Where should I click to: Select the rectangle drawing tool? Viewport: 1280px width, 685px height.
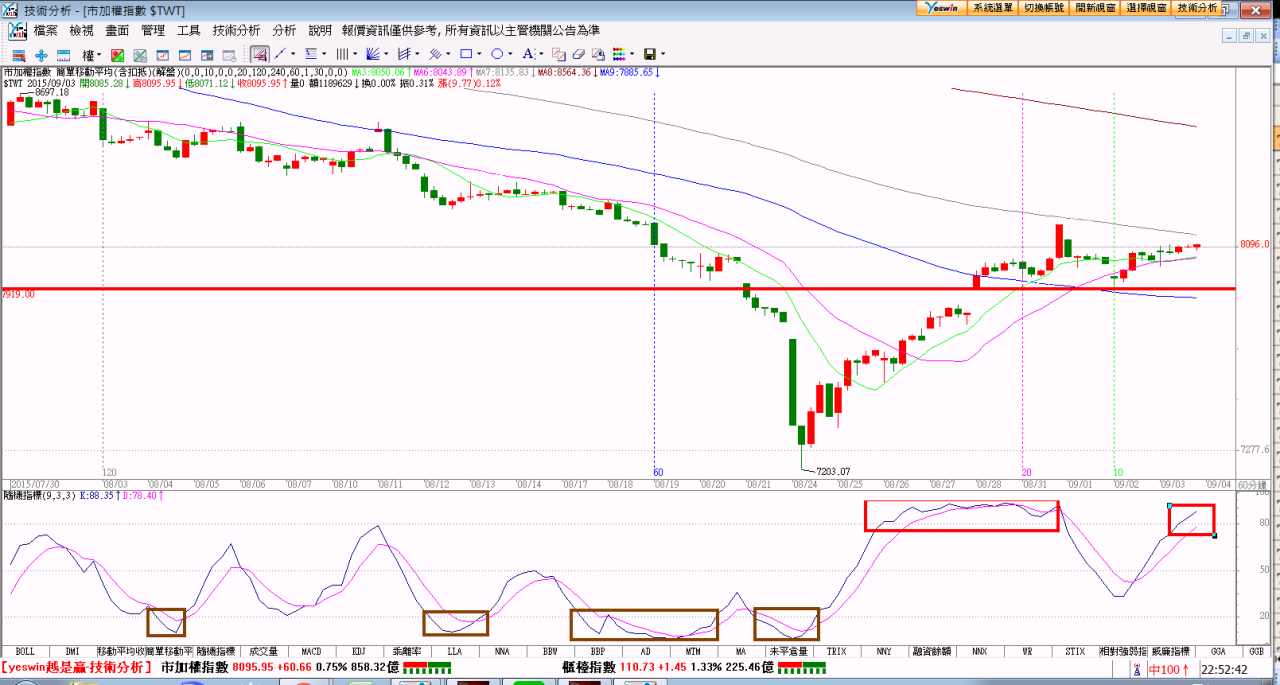point(465,54)
